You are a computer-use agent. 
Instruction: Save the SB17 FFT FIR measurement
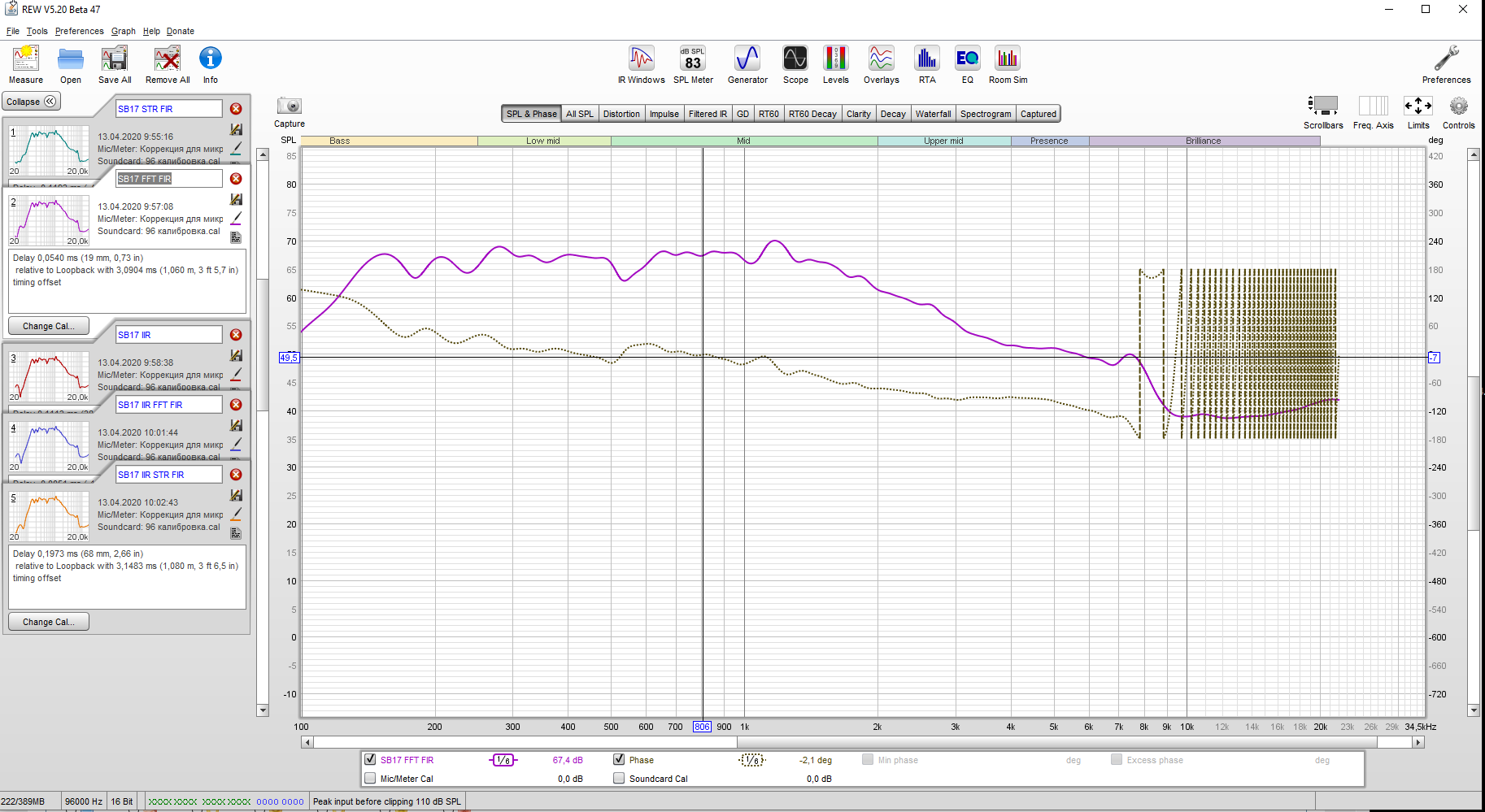click(x=236, y=199)
